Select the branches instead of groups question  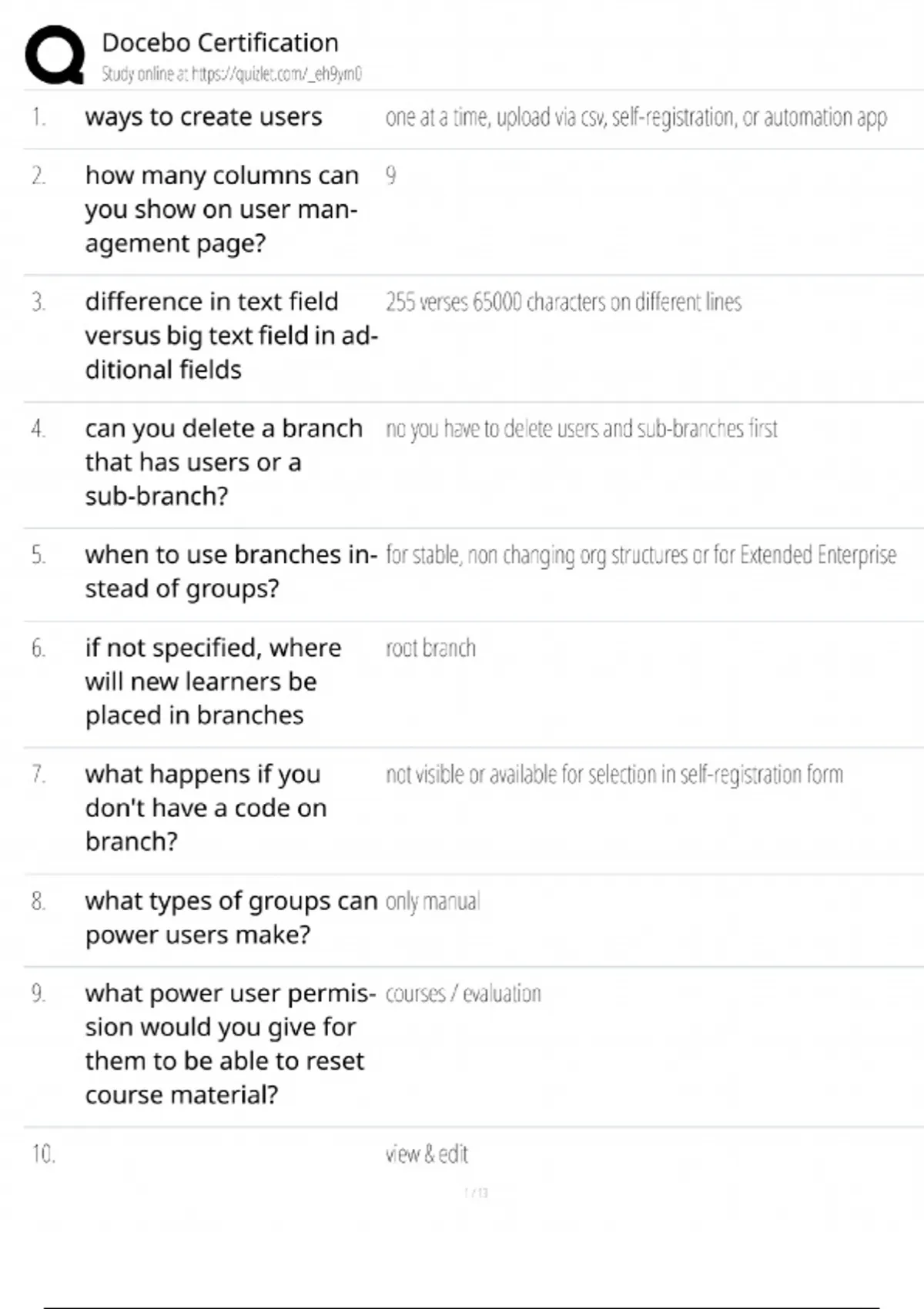(x=231, y=571)
